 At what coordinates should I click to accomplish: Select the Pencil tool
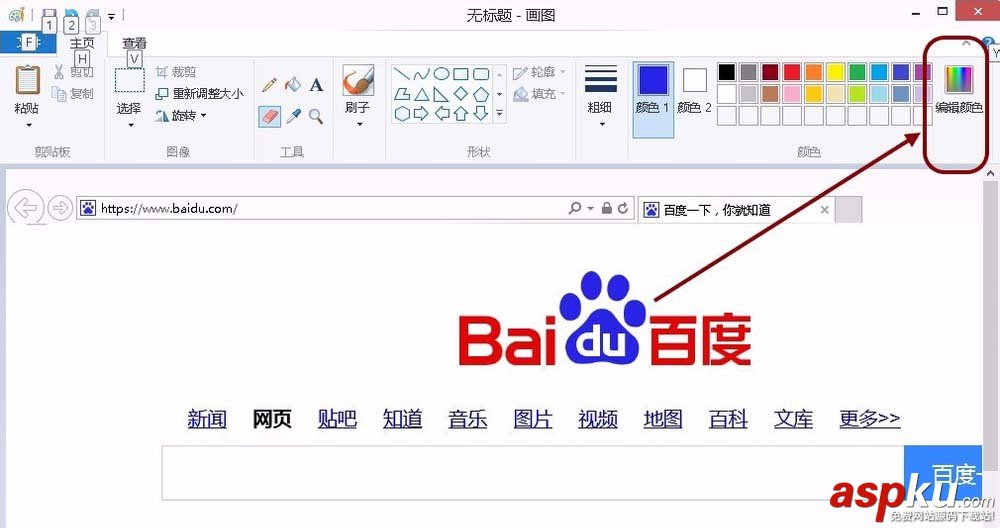pyautogui.click(x=269, y=84)
